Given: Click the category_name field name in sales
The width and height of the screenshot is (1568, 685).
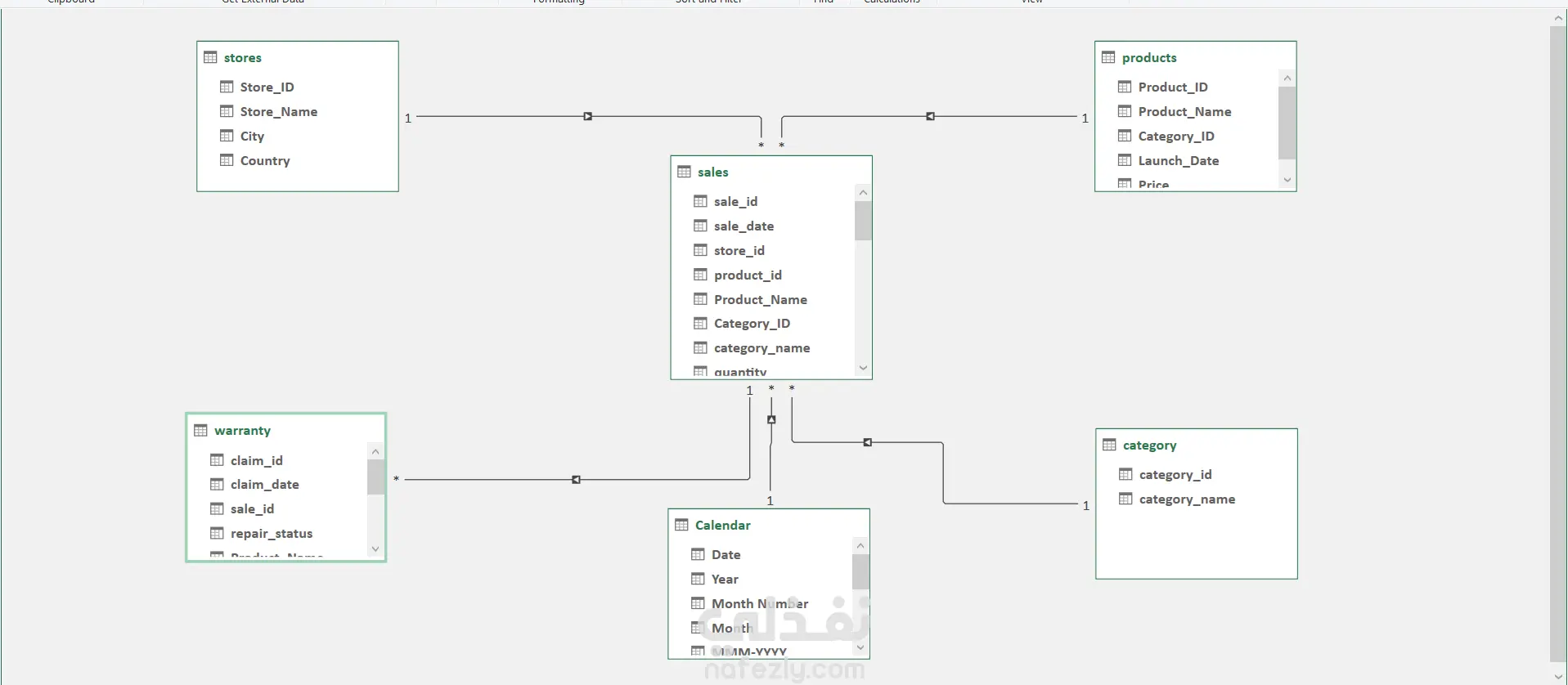Looking at the screenshot, I should 762,348.
